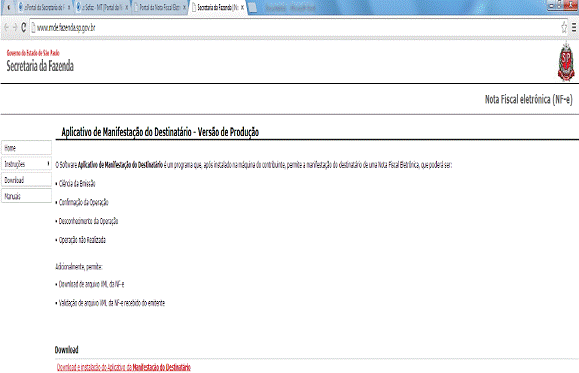Image resolution: width=579 pixels, height=373 pixels.
Task: Click the Nota Fiscal eletrônica (NF-e) heading
Action: coord(528,99)
